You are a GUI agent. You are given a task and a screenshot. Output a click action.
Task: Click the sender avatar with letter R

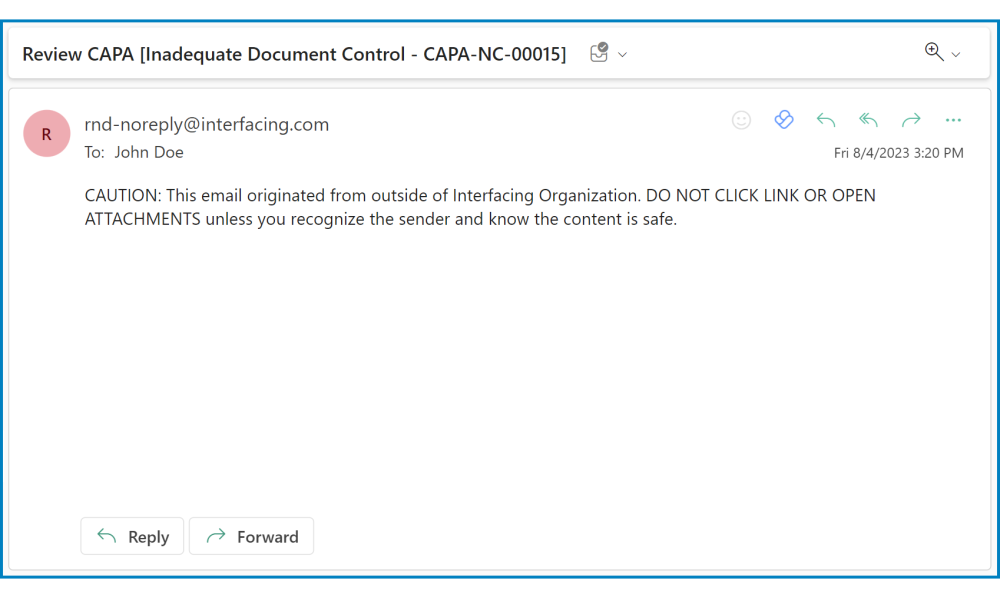pyautogui.click(x=47, y=134)
